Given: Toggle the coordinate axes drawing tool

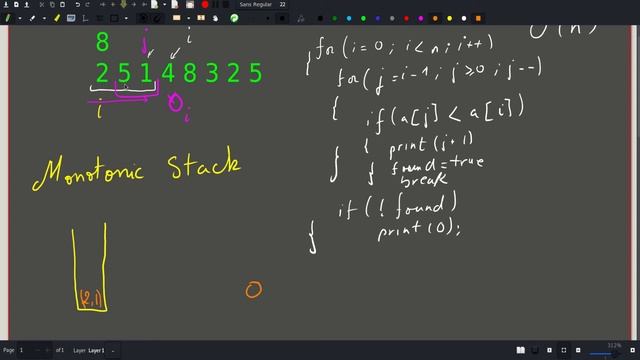Looking at the screenshot, I should [85, 18].
